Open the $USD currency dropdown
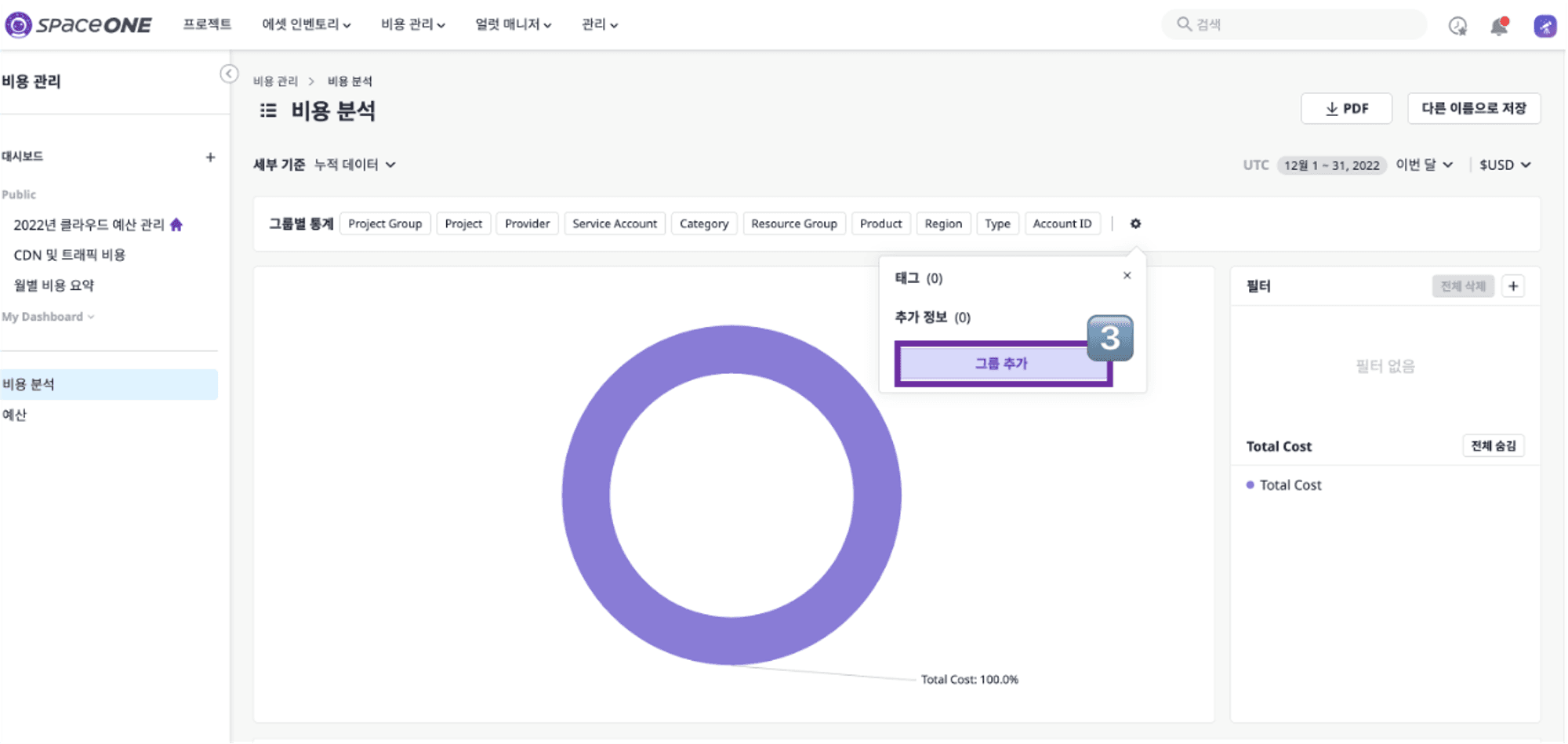 click(1504, 165)
